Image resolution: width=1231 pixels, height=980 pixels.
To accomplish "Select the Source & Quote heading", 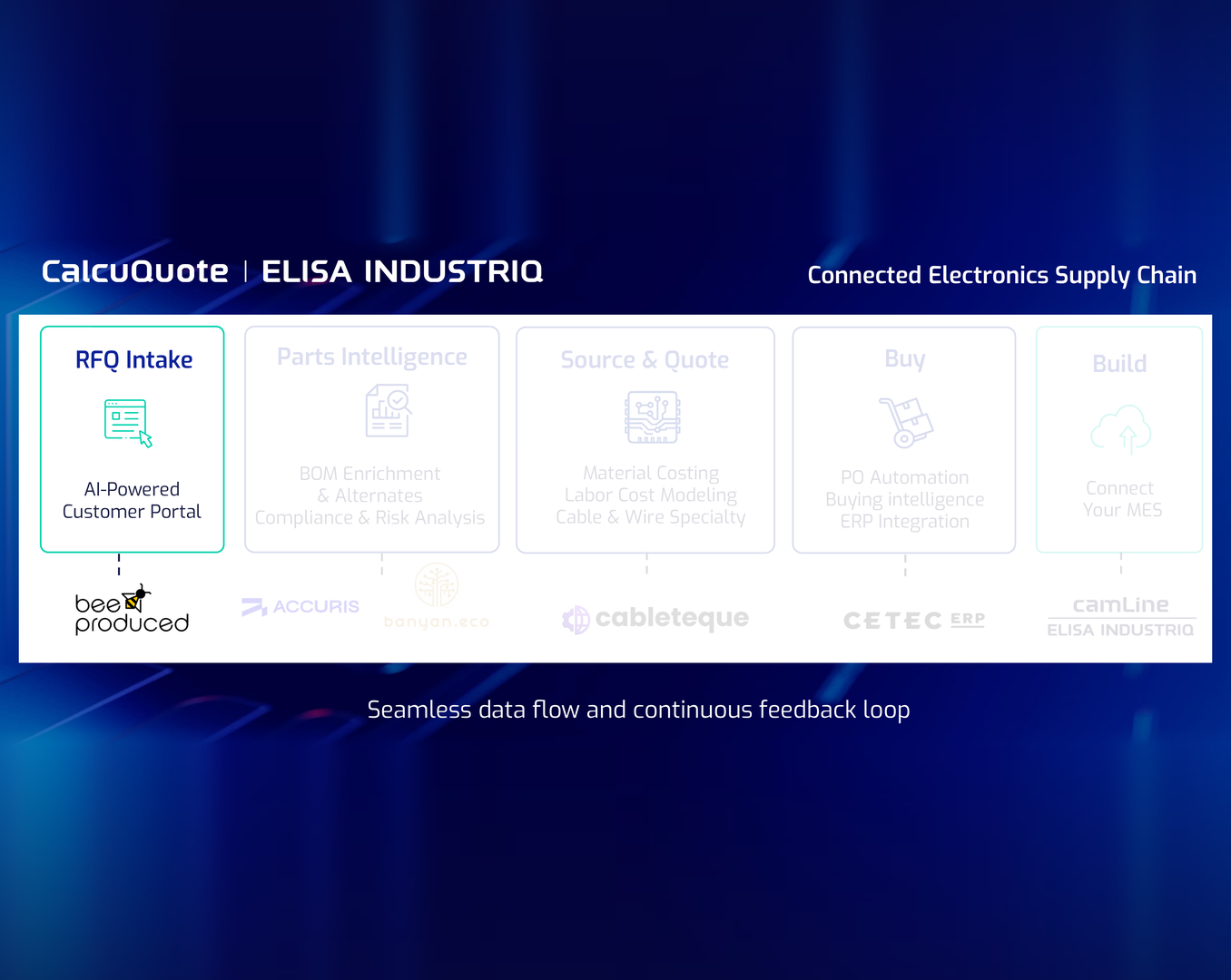I will pyautogui.click(x=645, y=360).
